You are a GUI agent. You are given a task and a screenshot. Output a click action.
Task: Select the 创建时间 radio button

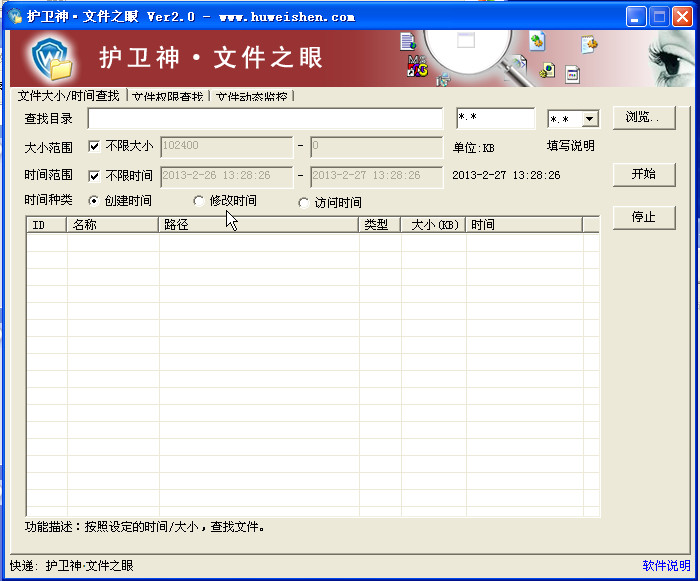point(93,201)
